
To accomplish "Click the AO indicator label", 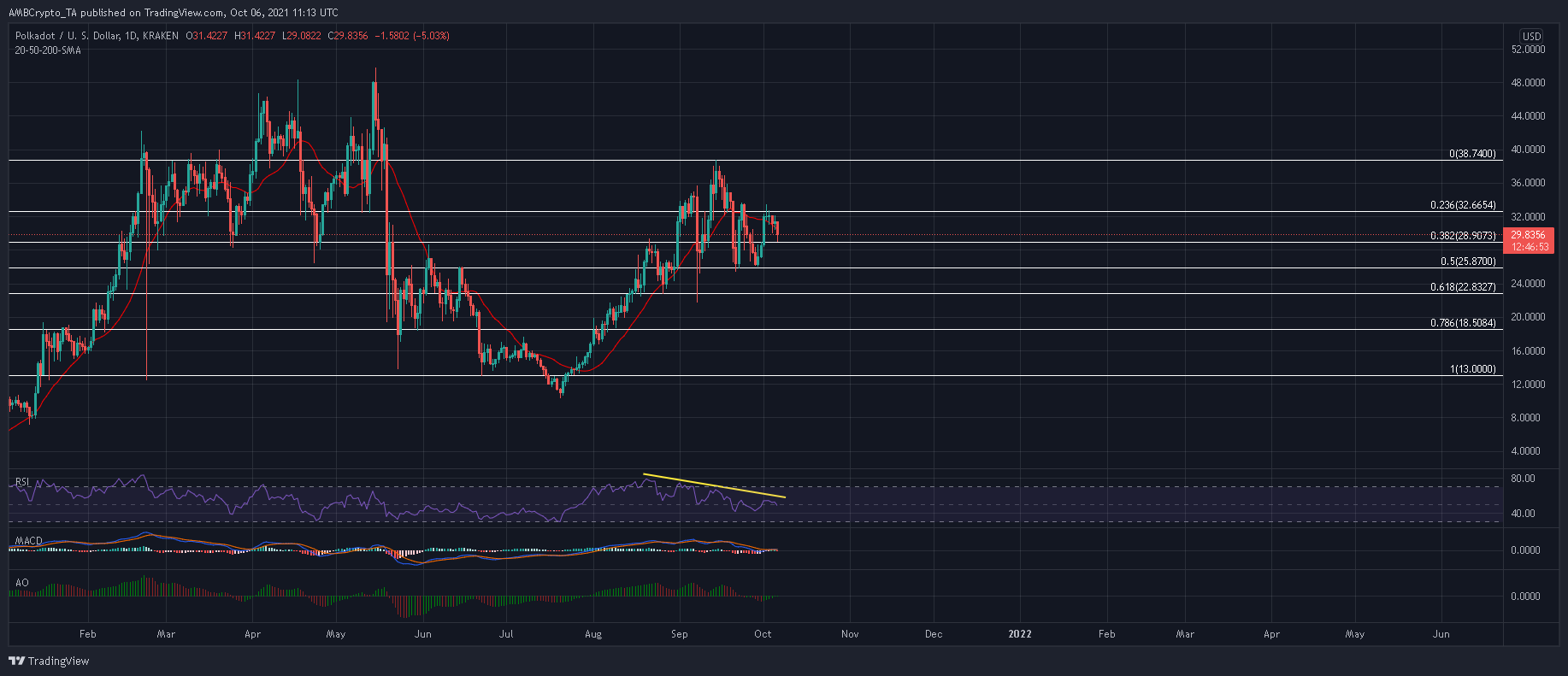I will point(21,583).
